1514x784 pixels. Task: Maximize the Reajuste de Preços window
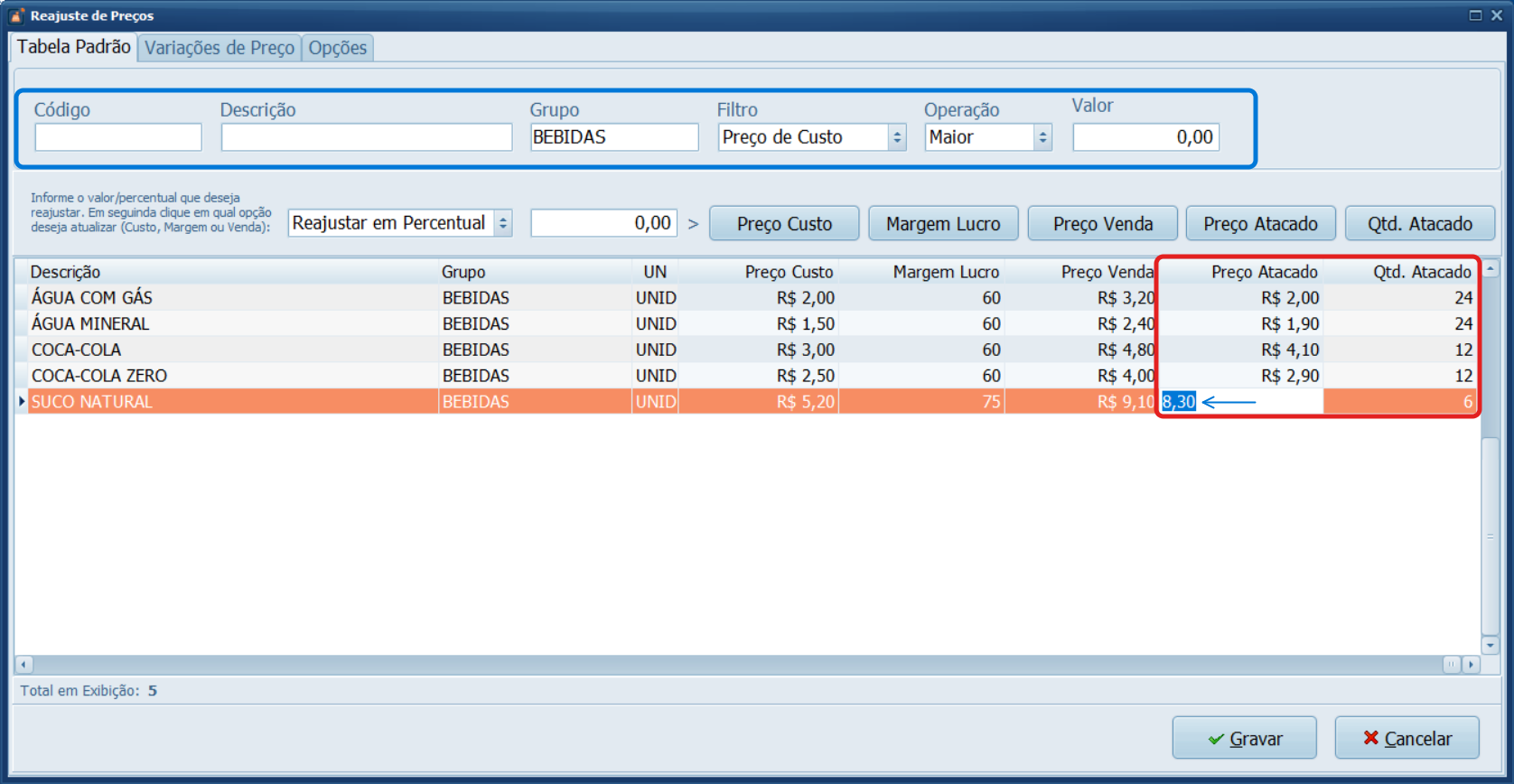(1475, 15)
